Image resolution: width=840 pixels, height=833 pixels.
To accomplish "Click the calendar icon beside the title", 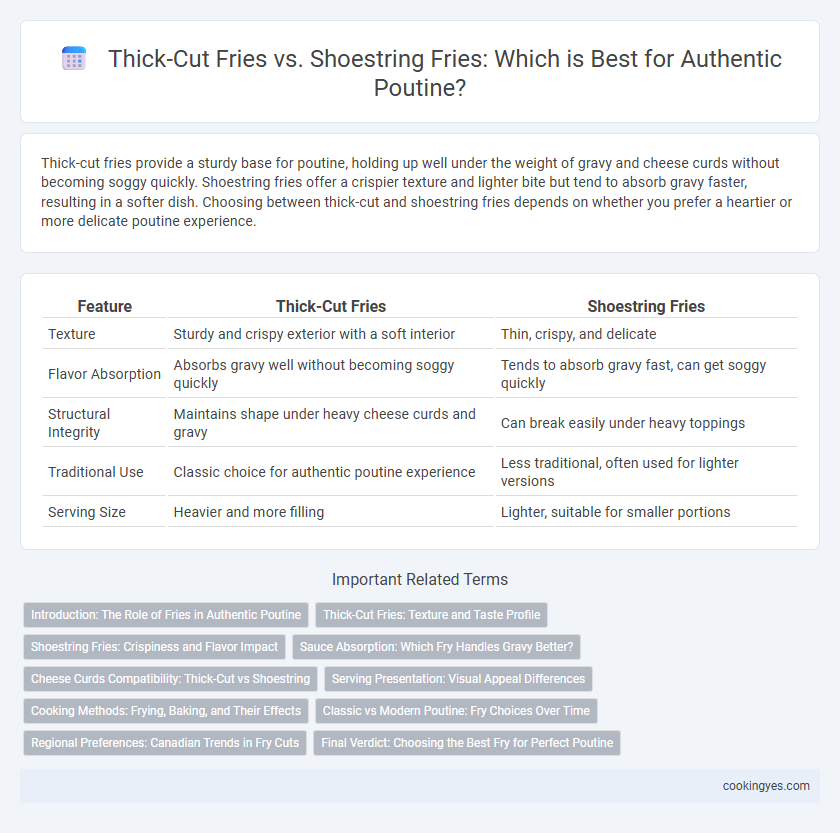I will 74,58.
